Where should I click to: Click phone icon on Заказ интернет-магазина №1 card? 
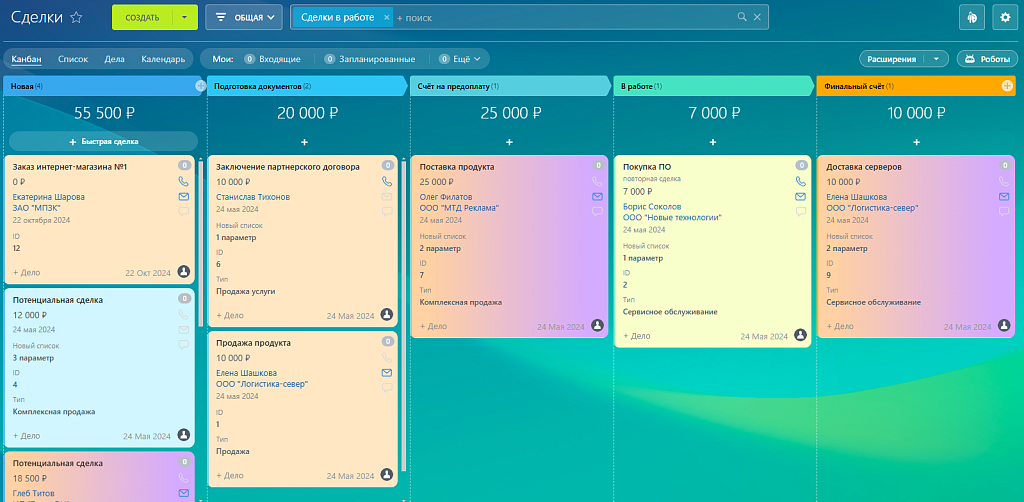click(183, 182)
